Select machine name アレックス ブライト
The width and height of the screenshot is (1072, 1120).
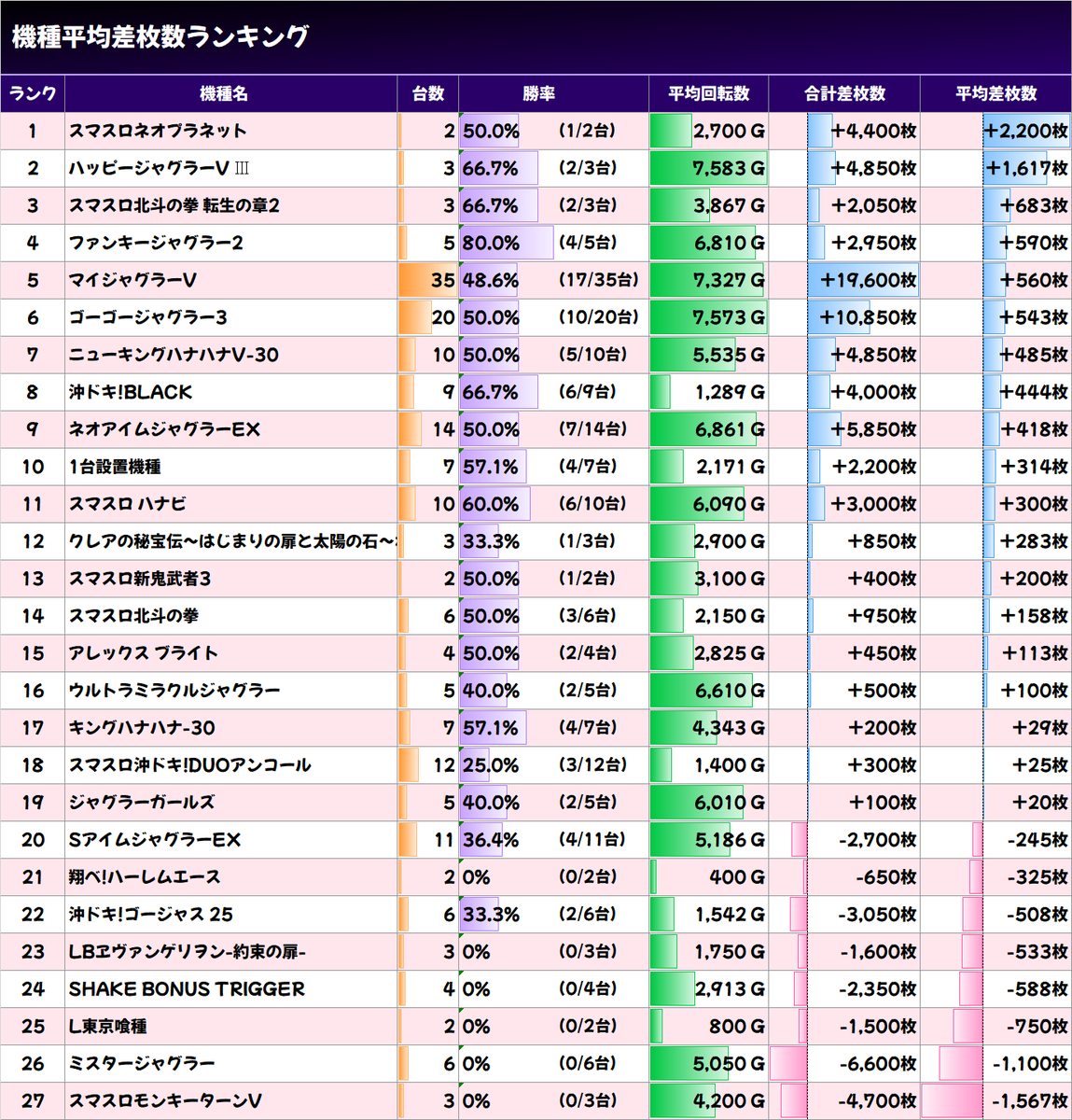coord(144,653)
